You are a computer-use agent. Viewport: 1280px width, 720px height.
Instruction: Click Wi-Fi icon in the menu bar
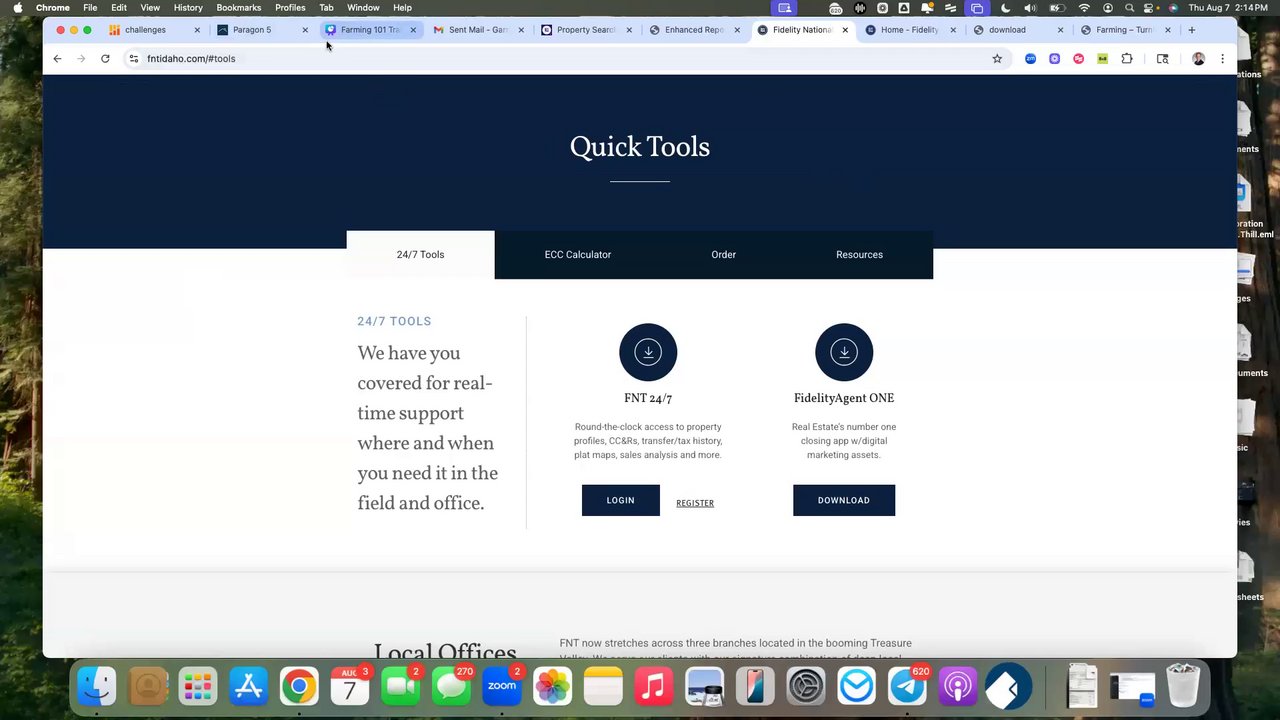[x=1084, y=8]
